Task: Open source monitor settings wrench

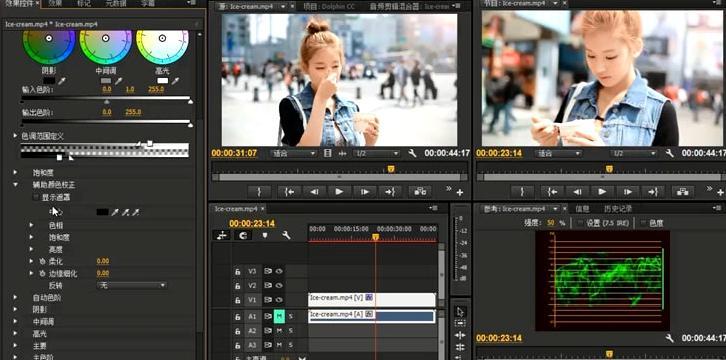Action: point(412,153)
